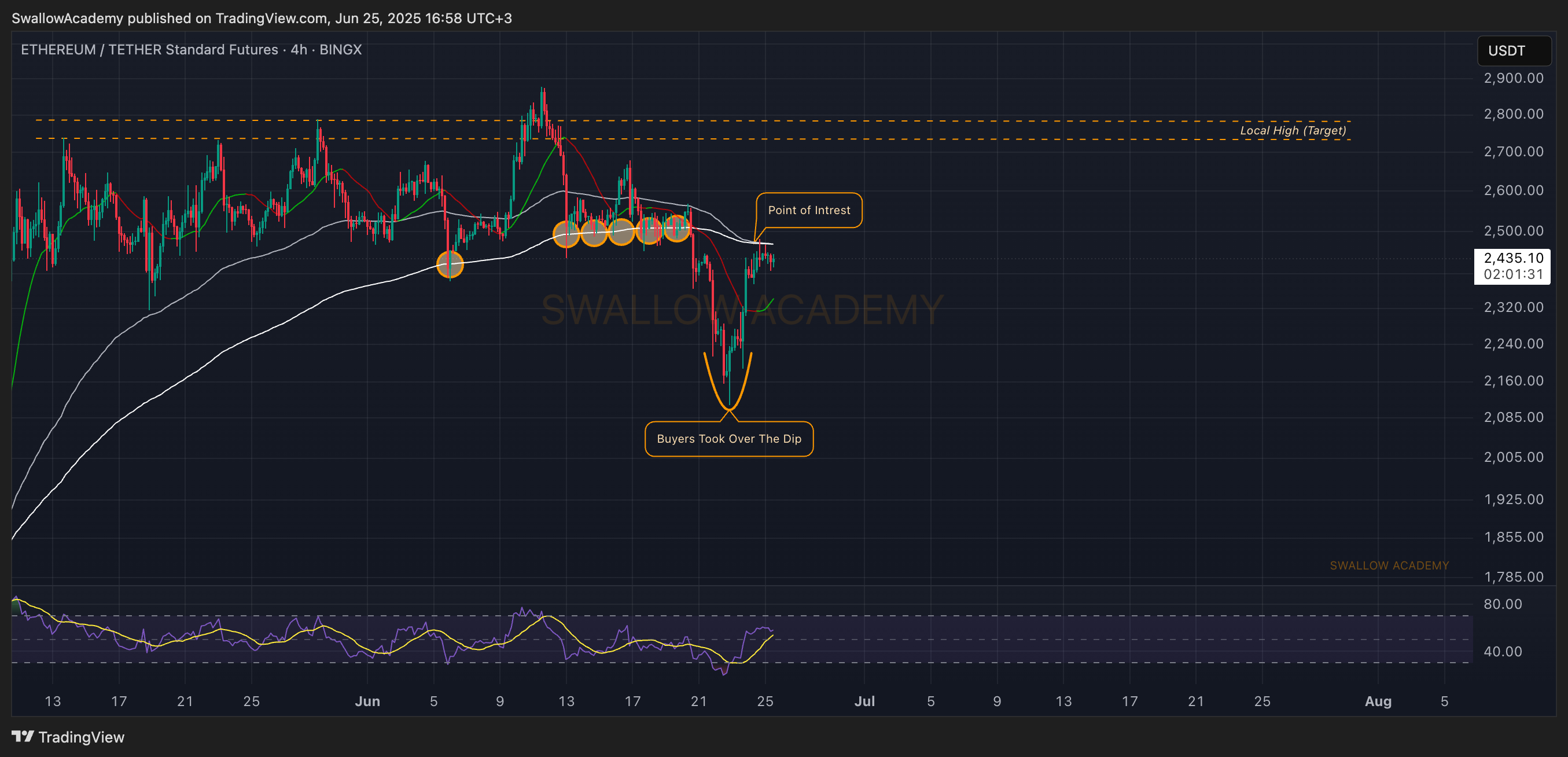Click the 2,240.00 price axis label
Screen dimensions: 1568x757
click(1513, 343)
